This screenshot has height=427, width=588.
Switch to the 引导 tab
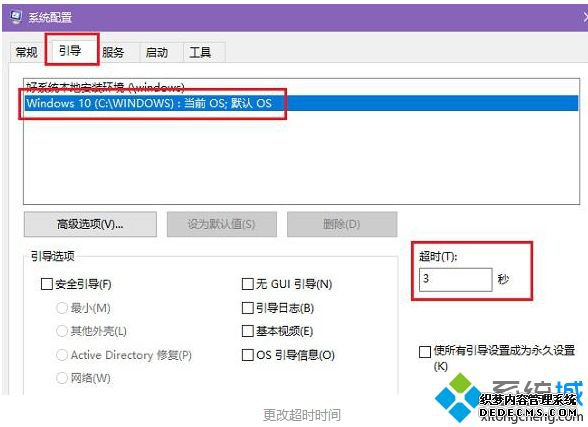pyautogui.click(x=70, y=50)
